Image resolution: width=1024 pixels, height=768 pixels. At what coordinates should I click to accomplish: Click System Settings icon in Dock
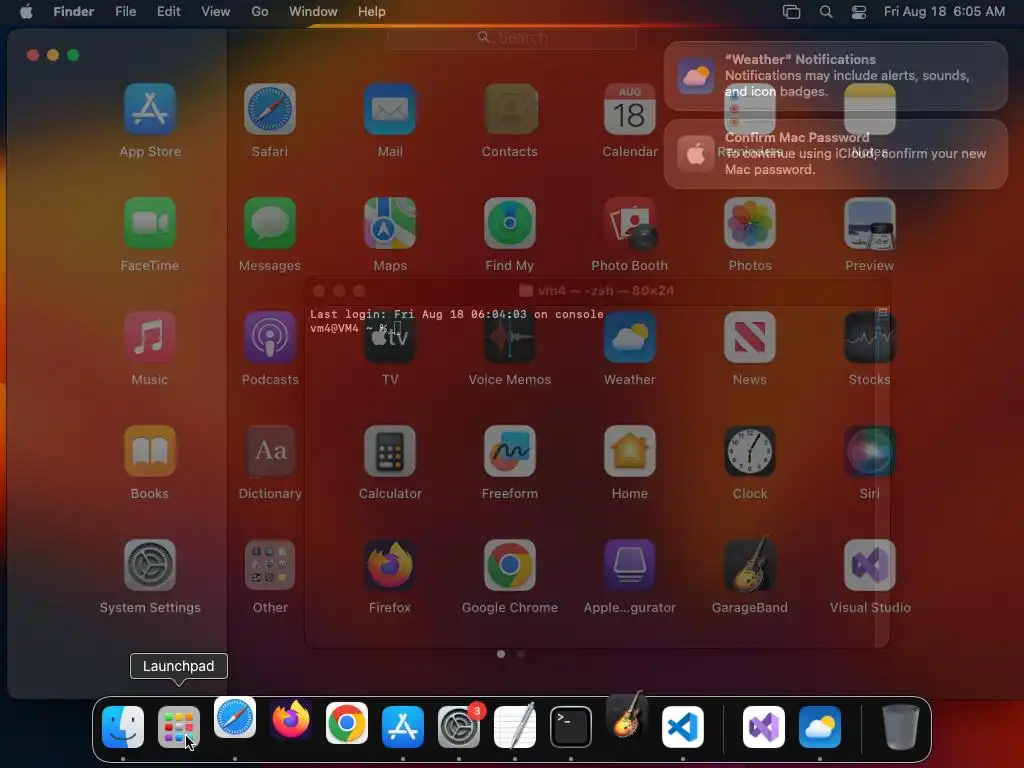pyautogui.click(x=459, y=727)
